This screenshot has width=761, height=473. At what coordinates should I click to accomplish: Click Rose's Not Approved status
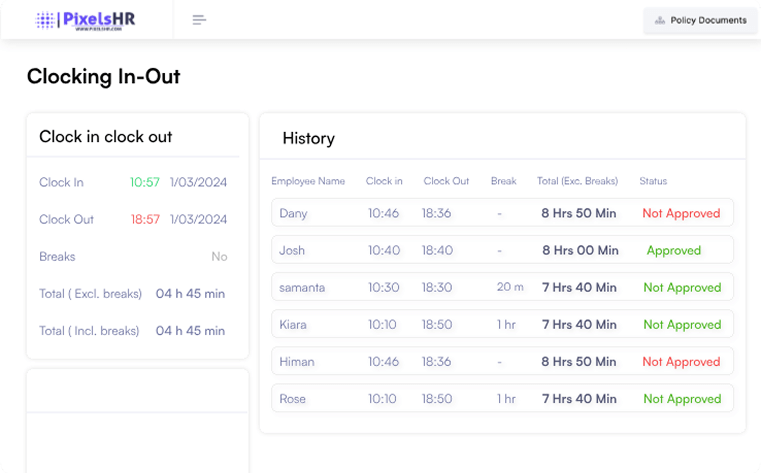click(x=681, y=398)
